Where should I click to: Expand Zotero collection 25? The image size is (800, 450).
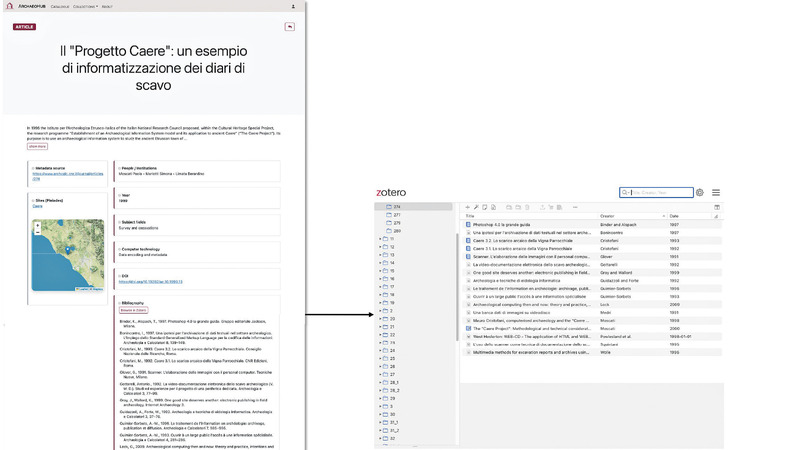pos(380,359)
